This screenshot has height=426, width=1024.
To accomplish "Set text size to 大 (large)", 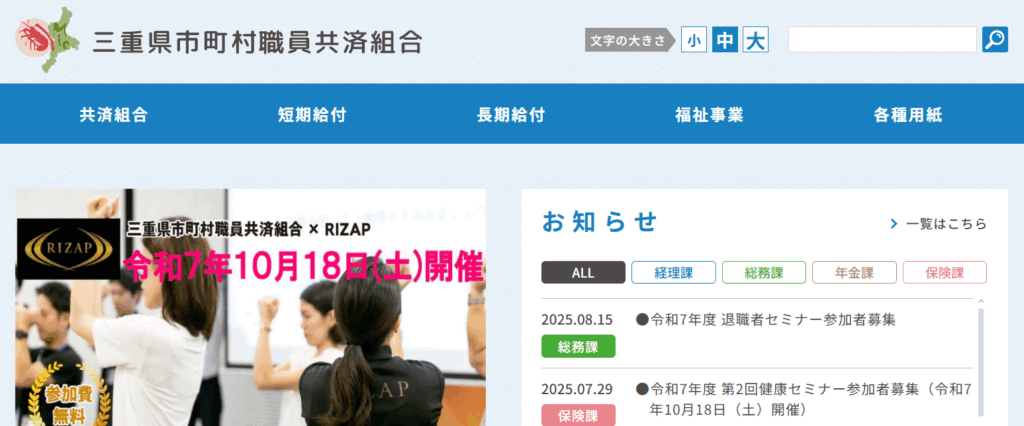I will click(x=756, y=40).
